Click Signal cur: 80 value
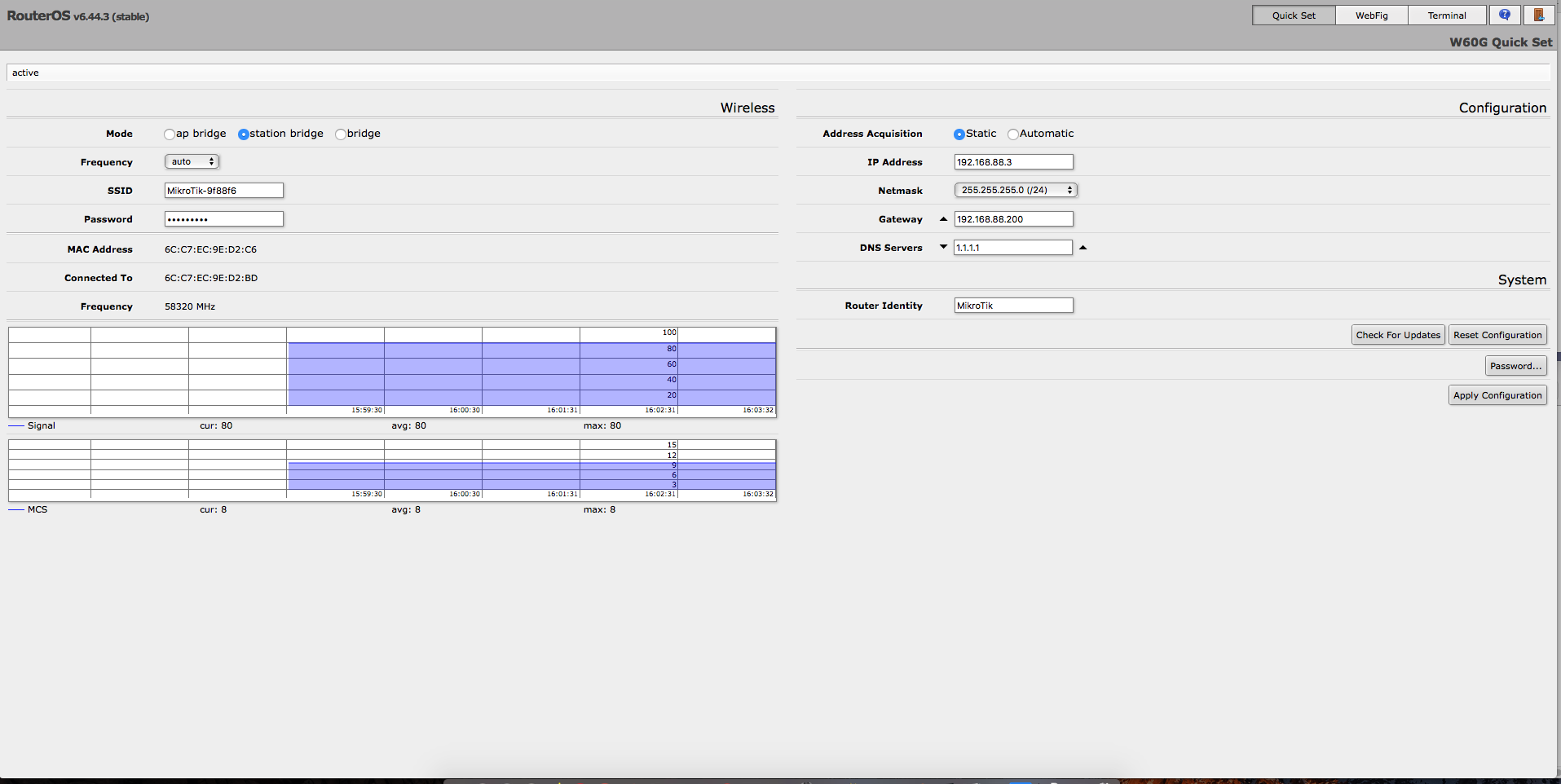This screenshot has width=1561, height=784. [216, 425]
